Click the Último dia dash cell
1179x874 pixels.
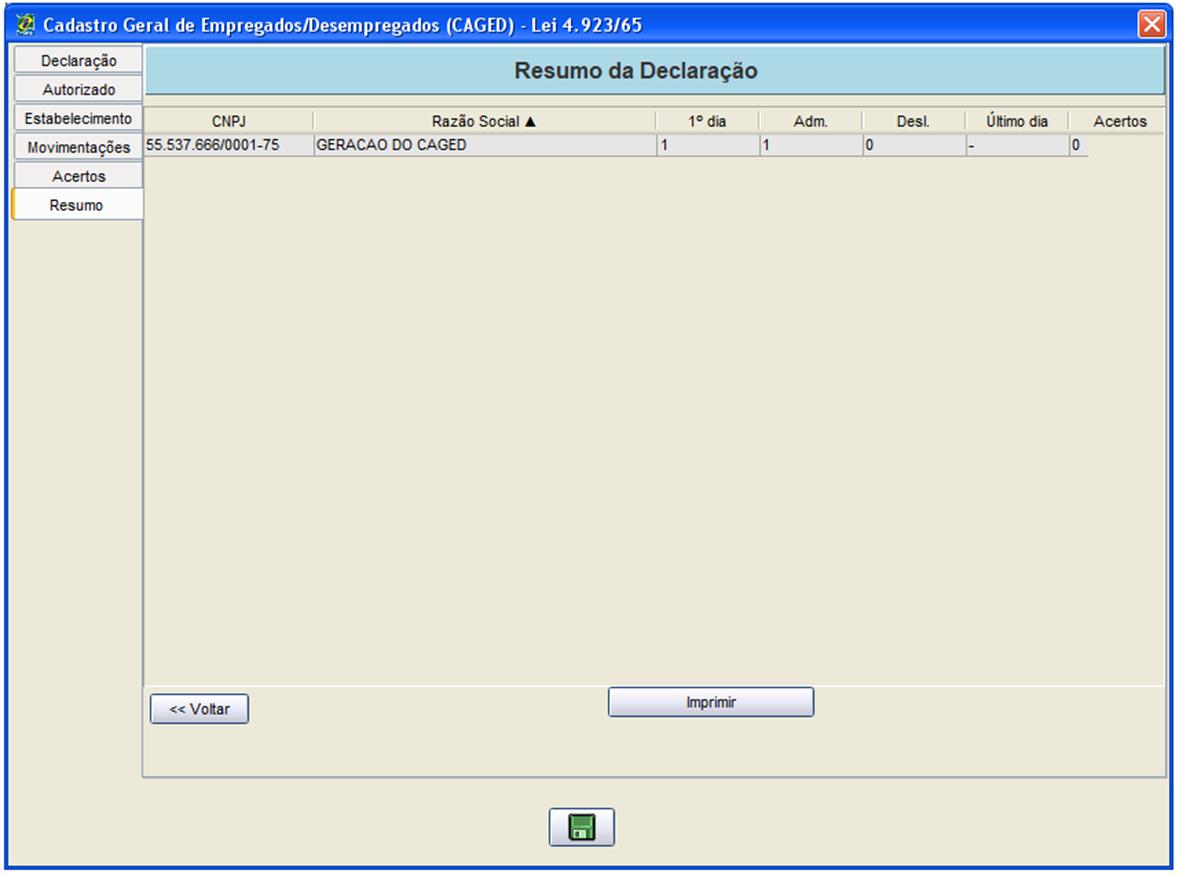[x=1017, y=145]
